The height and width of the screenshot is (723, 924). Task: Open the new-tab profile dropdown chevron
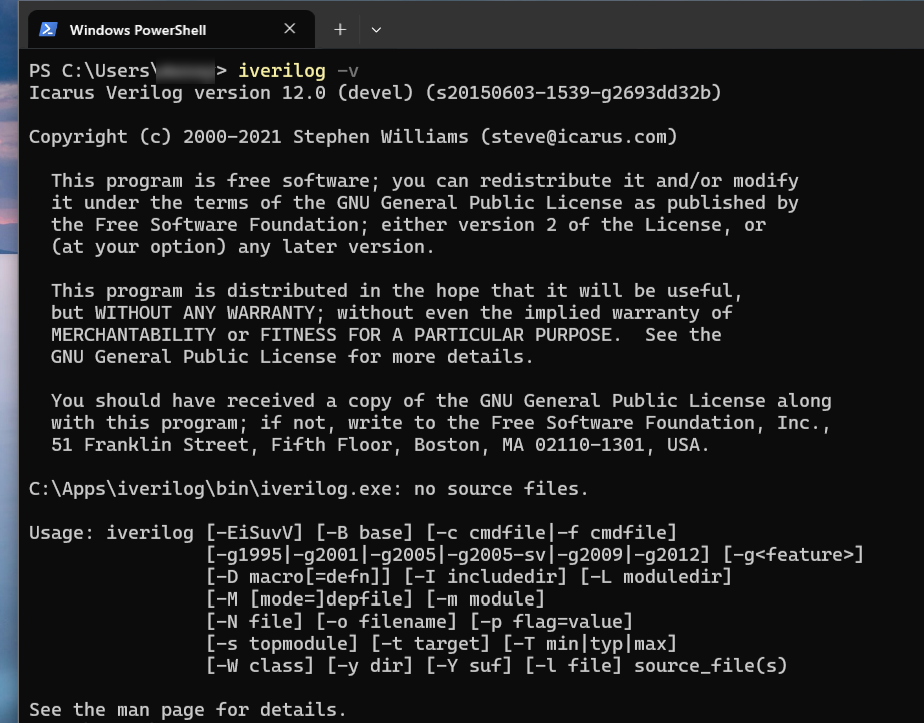tap(376, 29)
